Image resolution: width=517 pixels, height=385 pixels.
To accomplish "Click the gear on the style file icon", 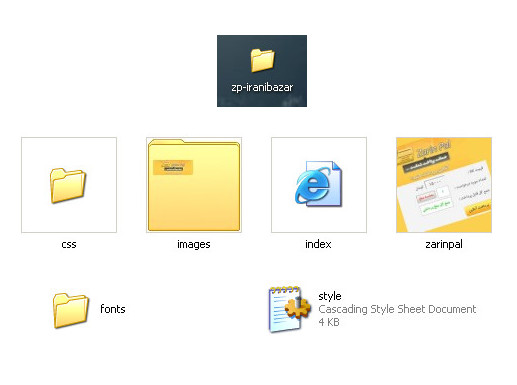I will (x=298, y=308).
